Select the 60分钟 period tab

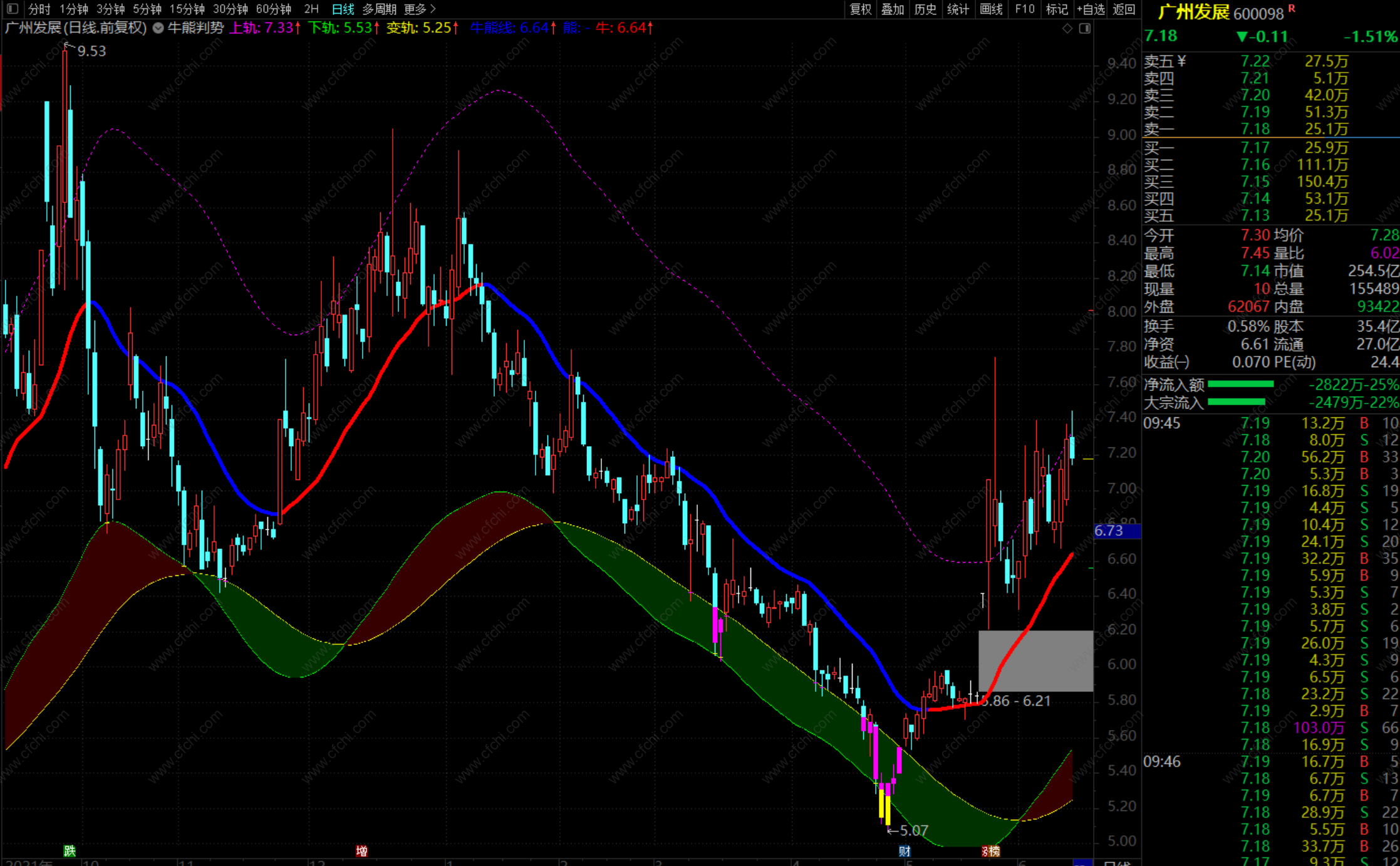point(274,9)
